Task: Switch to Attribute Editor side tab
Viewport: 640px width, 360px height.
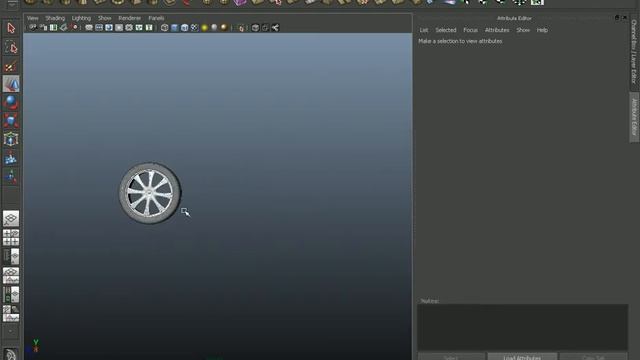Action: pyautogui.click(x=634, y=117)
